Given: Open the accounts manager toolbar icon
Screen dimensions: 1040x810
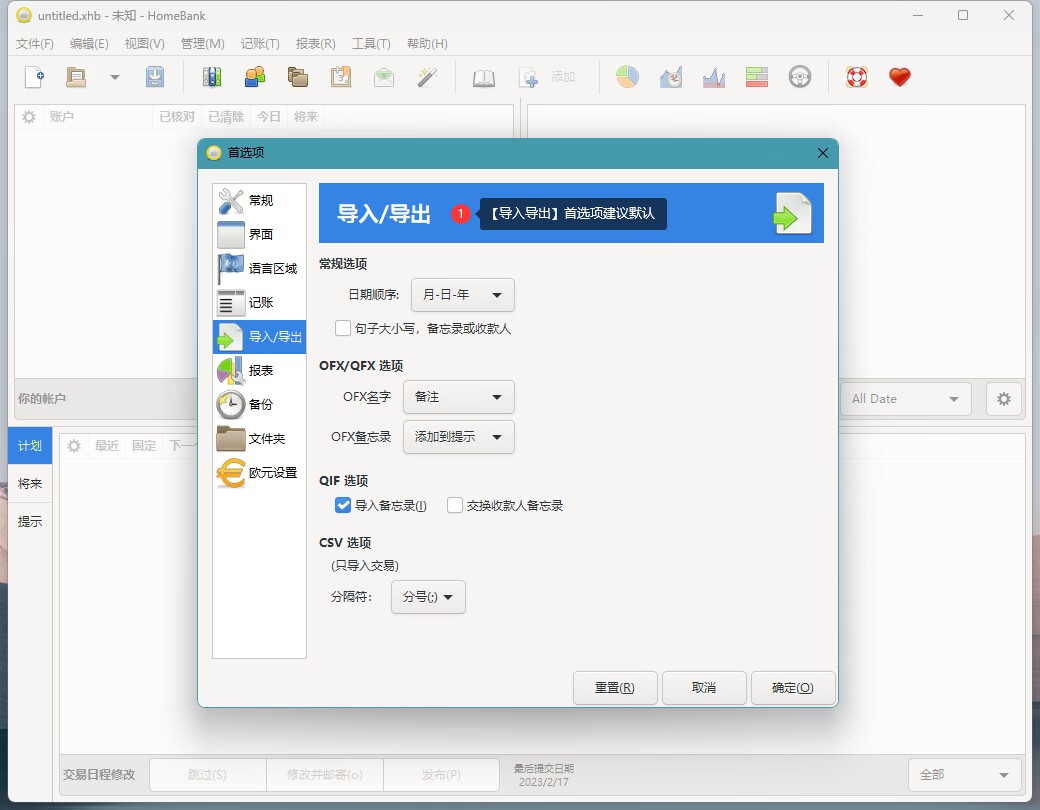Looking at the screenshot, I should coord(212,78).
